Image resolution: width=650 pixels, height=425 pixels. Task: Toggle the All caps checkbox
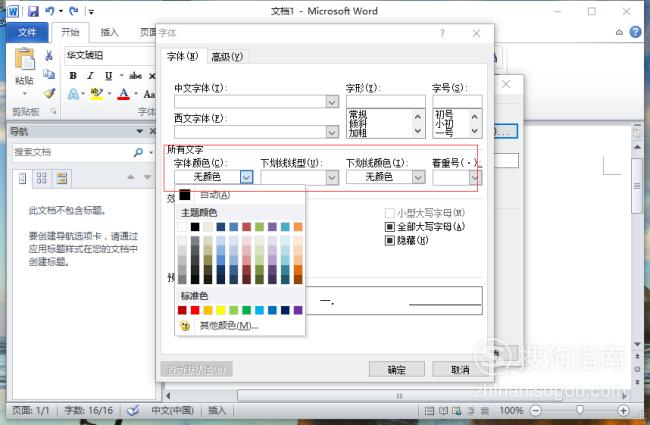389,226
